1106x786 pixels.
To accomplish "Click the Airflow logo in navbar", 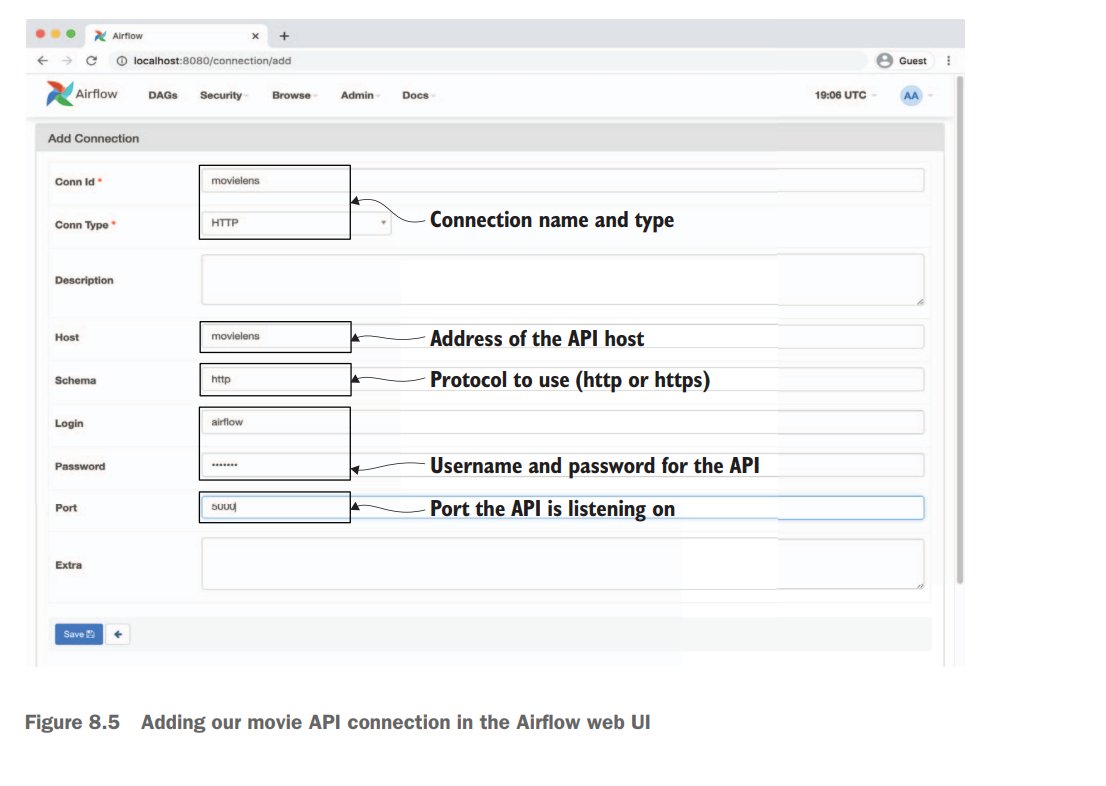I will [82, 94].
